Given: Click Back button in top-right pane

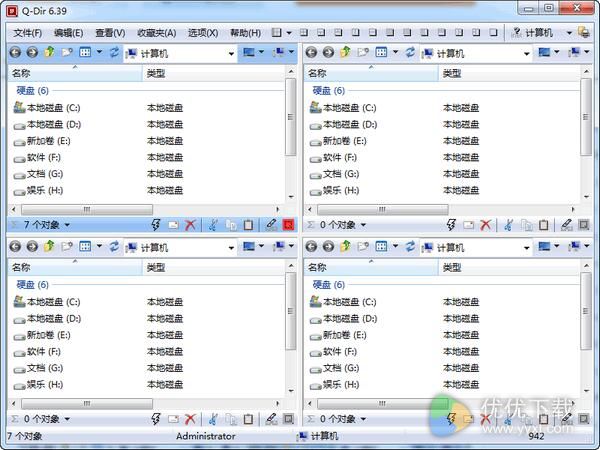Looking at the screenshot, I should click(311, 52).
